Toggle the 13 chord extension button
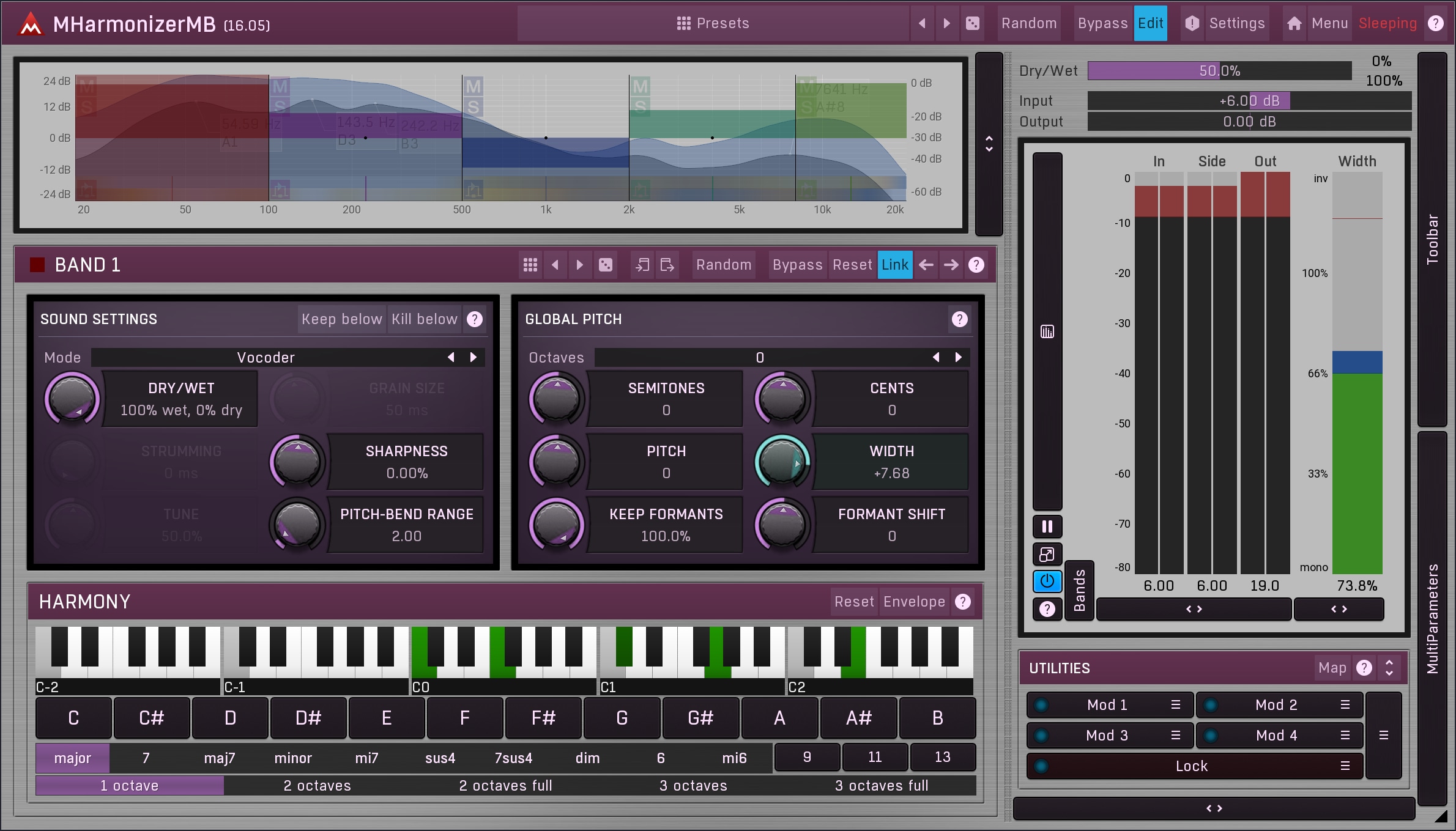Screen dimensions: 1456x831 point(943,757)
